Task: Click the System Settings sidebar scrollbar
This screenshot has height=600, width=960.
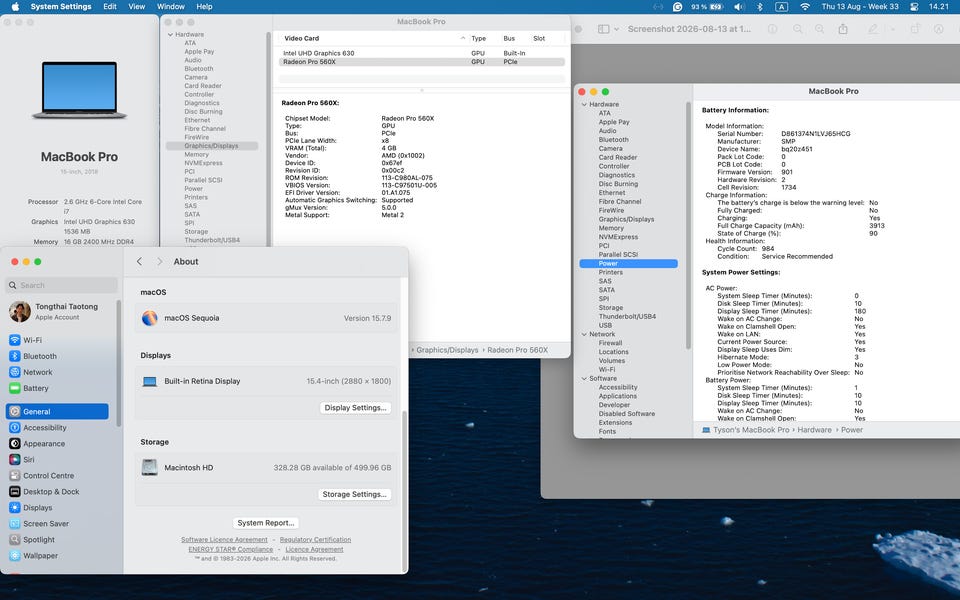Action: (119, 364)
